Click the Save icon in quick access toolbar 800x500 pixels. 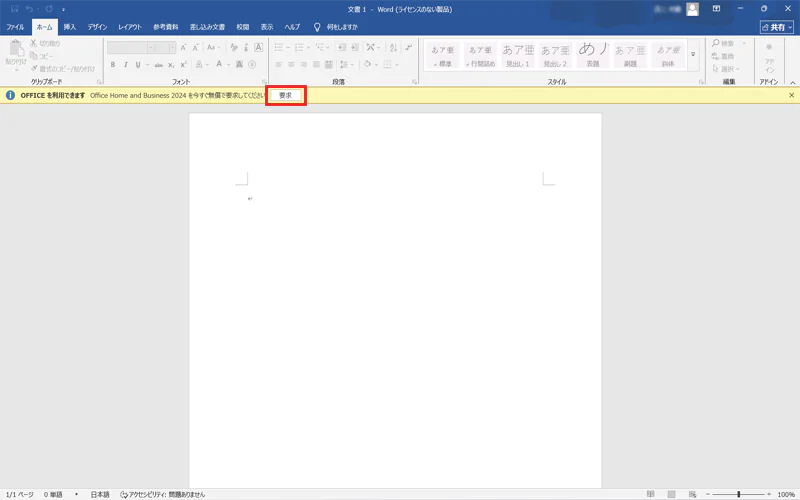click(x=14, y=9)
